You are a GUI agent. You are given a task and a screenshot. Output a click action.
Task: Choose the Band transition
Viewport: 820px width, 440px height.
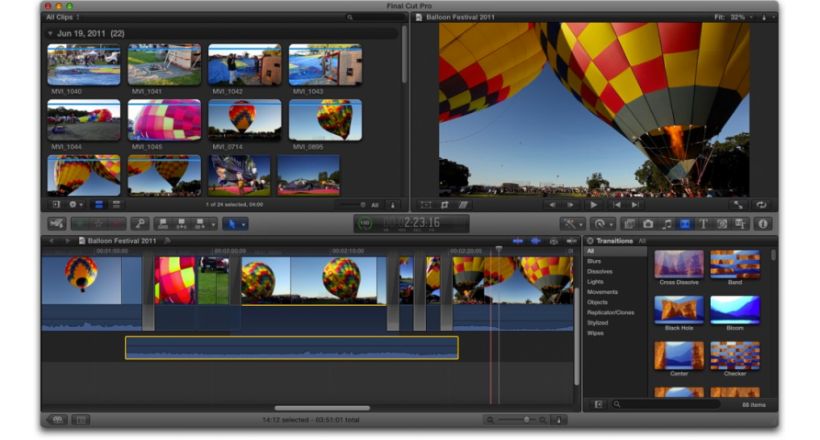click(735, 264)
